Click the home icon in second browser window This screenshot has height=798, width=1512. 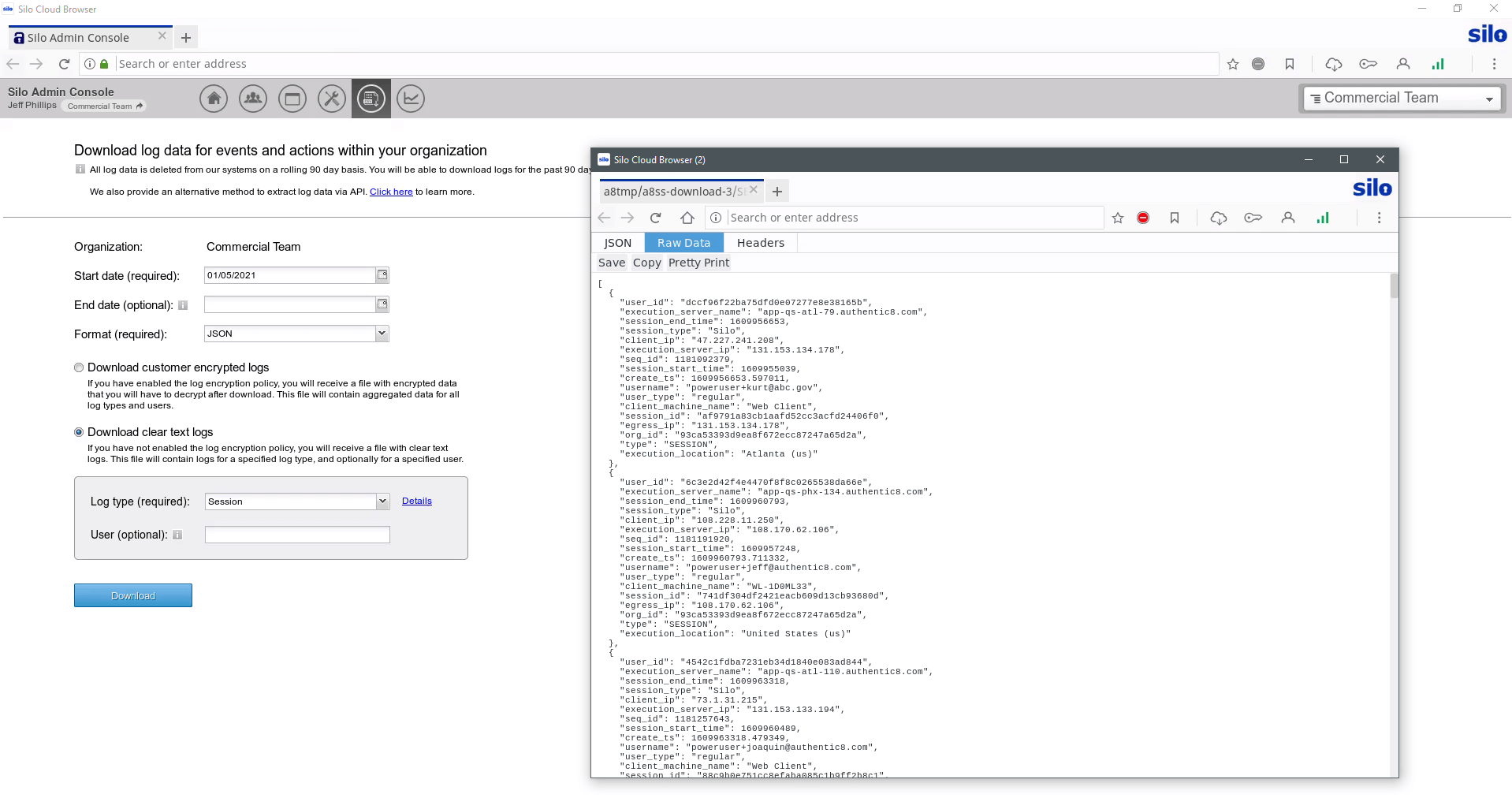tap(687, 218)
